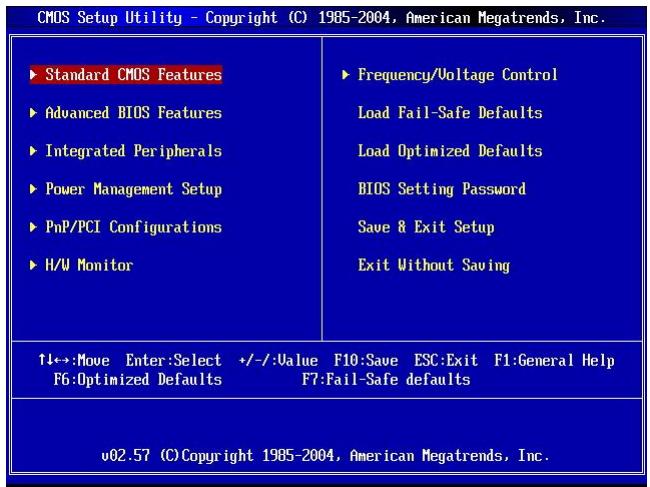
Task: Click the v02.57 copyright line
Action: pyautogui.click(x=325, y=456)
